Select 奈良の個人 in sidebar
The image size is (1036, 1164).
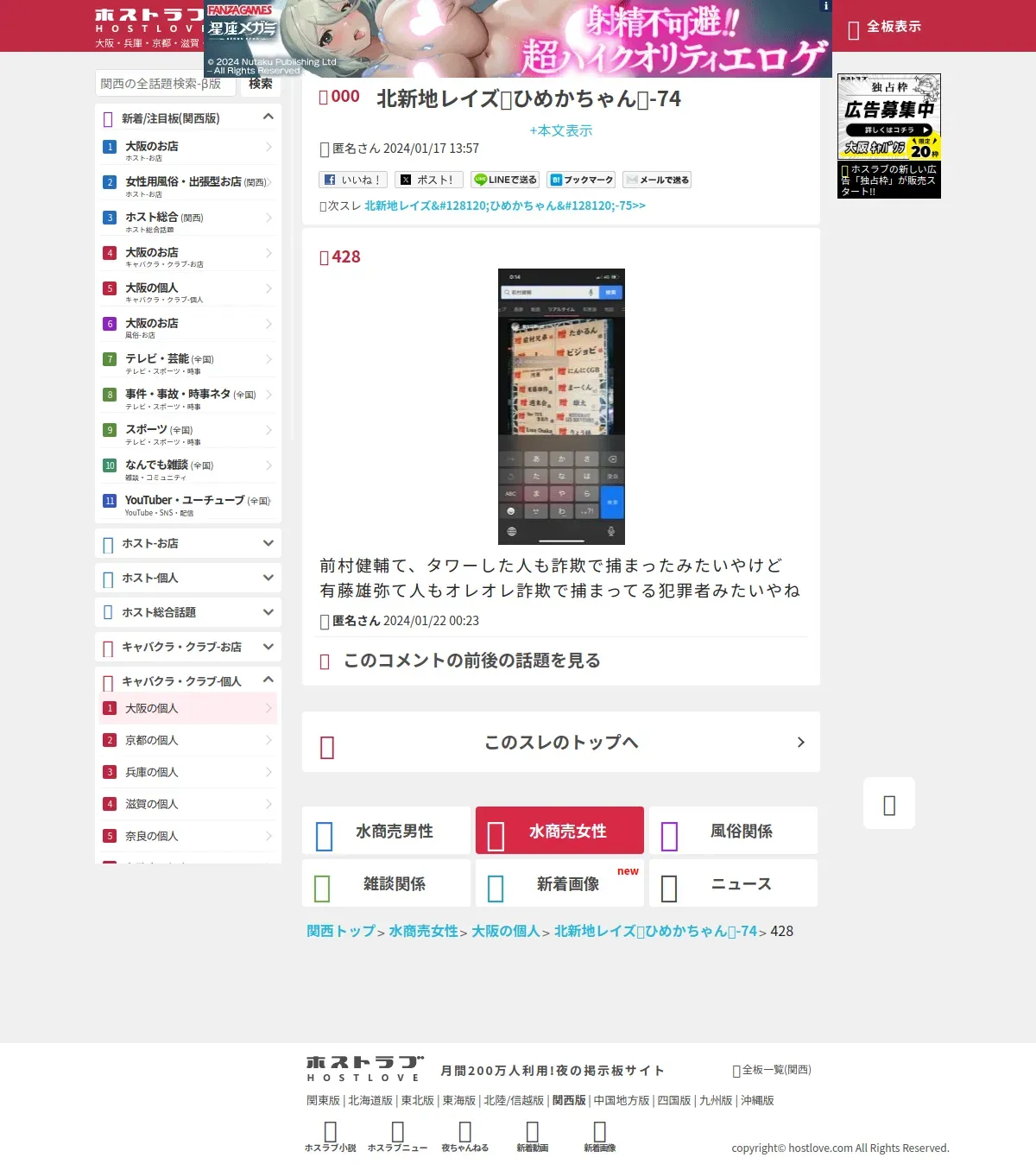coord(188,836)
